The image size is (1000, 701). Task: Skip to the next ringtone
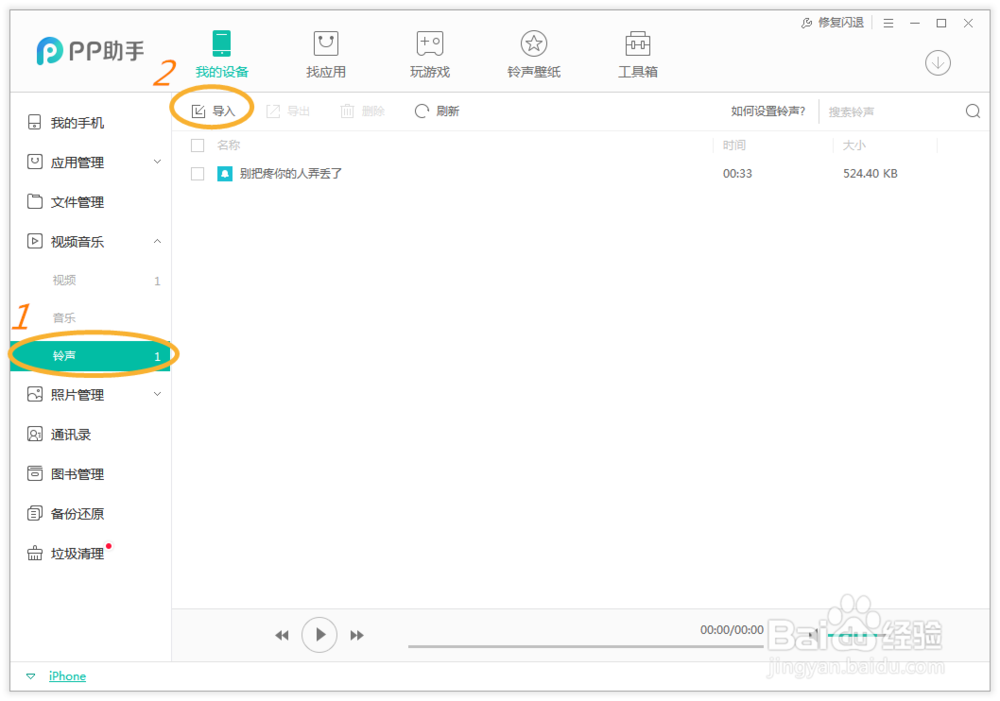[x=357, y=635]
